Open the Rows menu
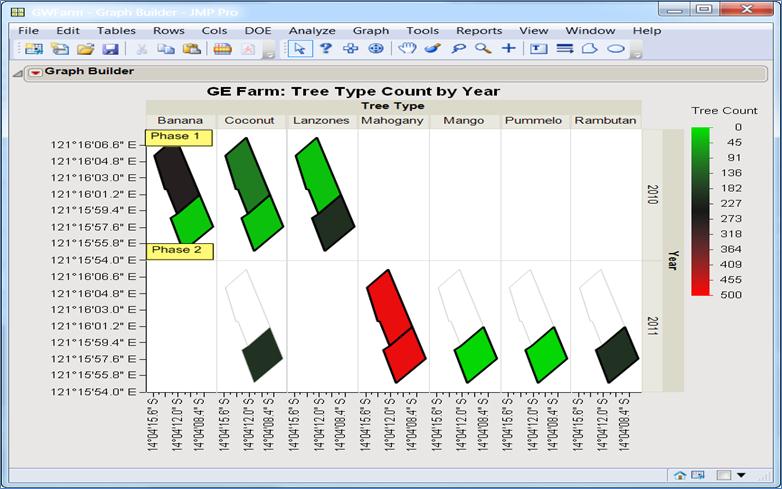Screen dimensions: 782x489 pos(169,30)
